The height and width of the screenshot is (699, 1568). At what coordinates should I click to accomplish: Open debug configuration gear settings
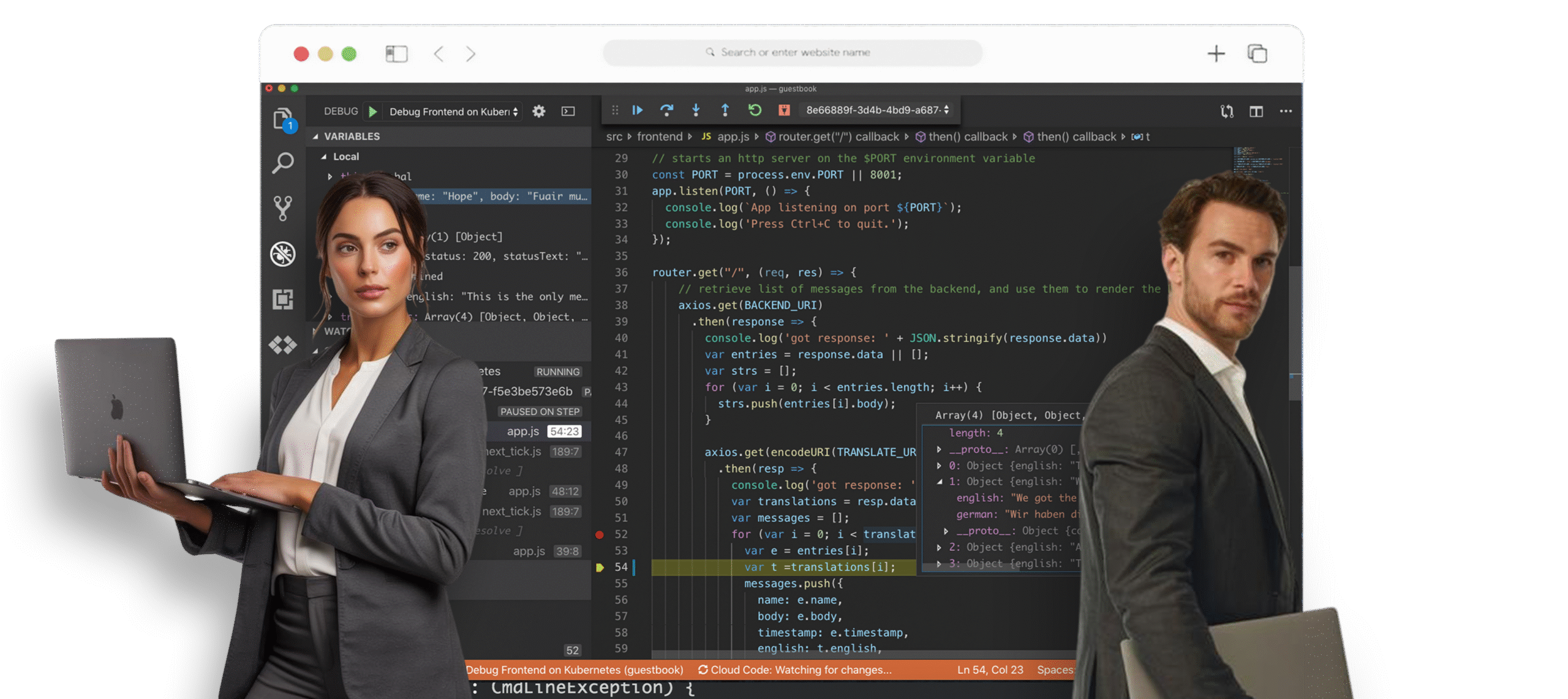(x=538, y=111)
